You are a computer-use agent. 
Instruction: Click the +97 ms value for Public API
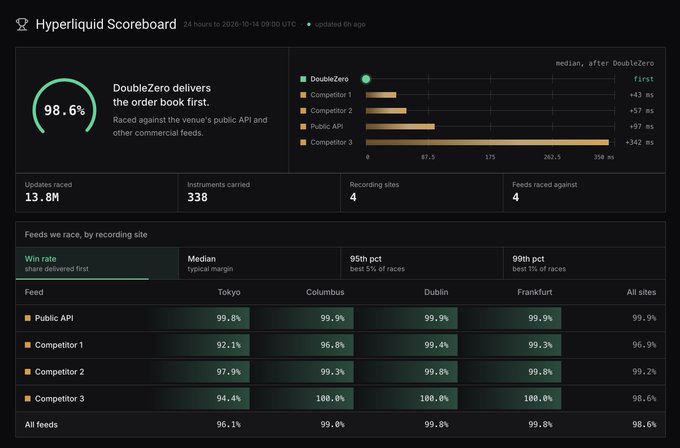[641, 126]
